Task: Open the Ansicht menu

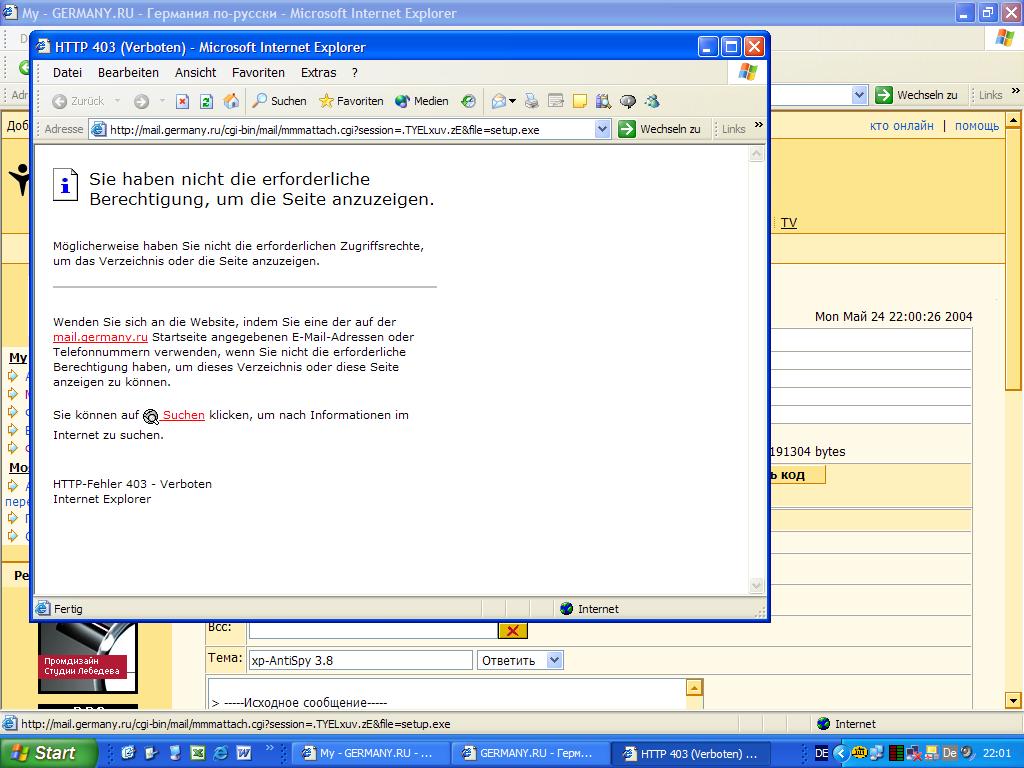Action: click(195, 72)
